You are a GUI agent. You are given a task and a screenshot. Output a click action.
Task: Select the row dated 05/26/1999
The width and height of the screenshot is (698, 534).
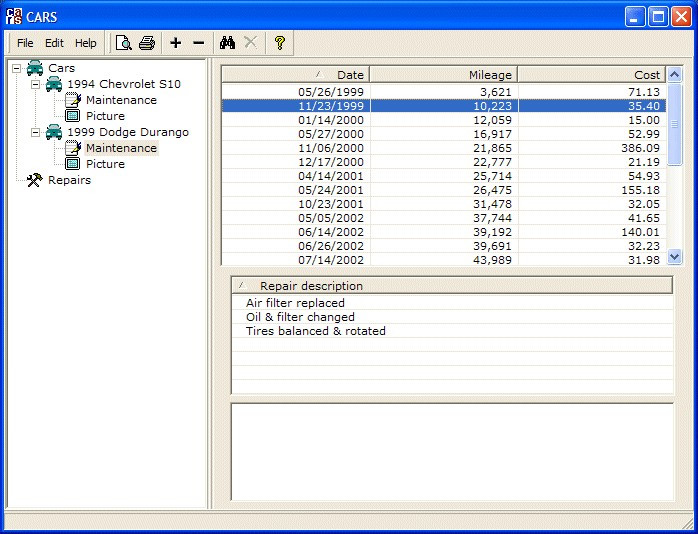pos(444,92)
